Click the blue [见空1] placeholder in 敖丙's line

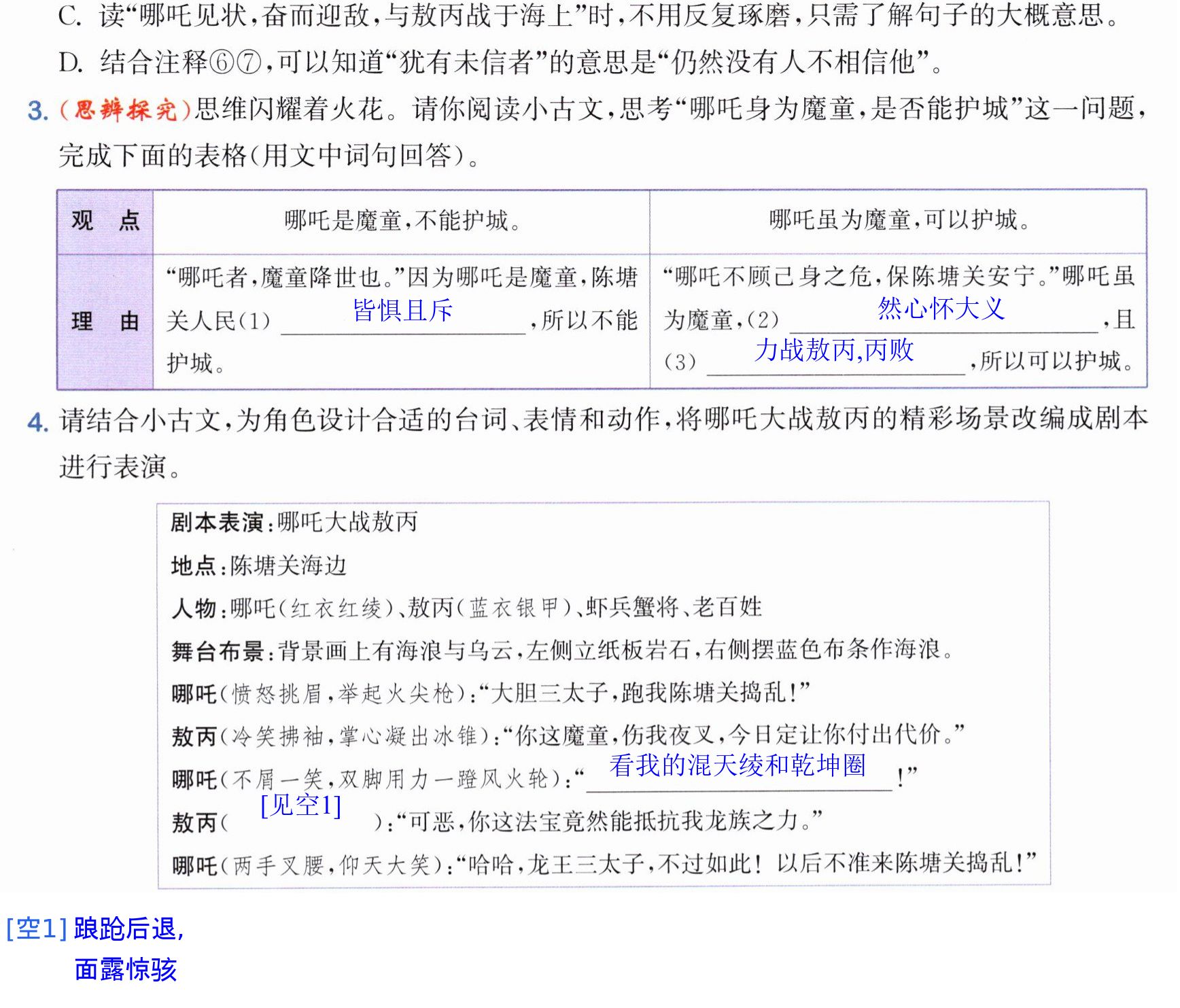(x=300, y=806)
